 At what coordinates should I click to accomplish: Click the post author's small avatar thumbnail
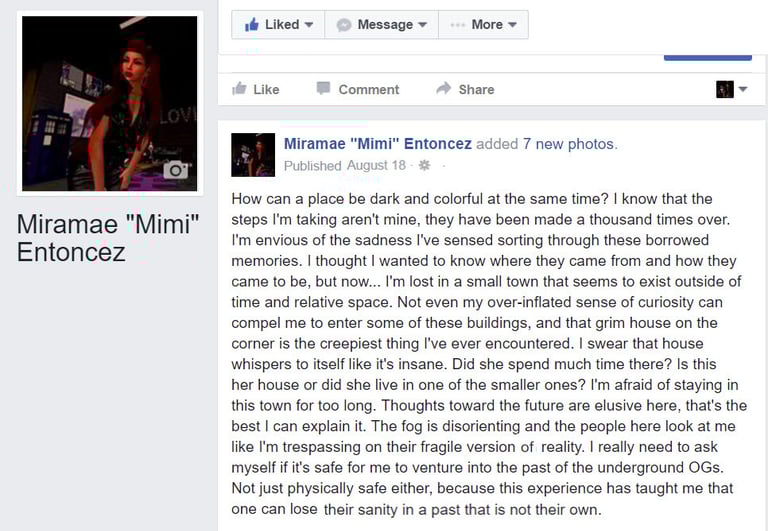[253, 155]
